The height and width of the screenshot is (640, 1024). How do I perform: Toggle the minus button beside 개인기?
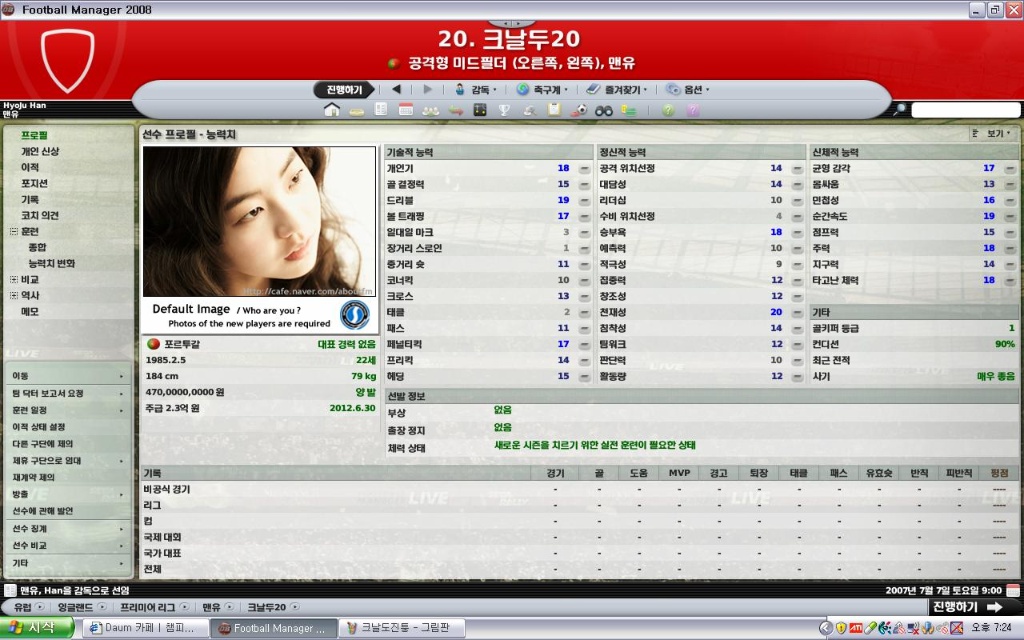coord(584,168)
